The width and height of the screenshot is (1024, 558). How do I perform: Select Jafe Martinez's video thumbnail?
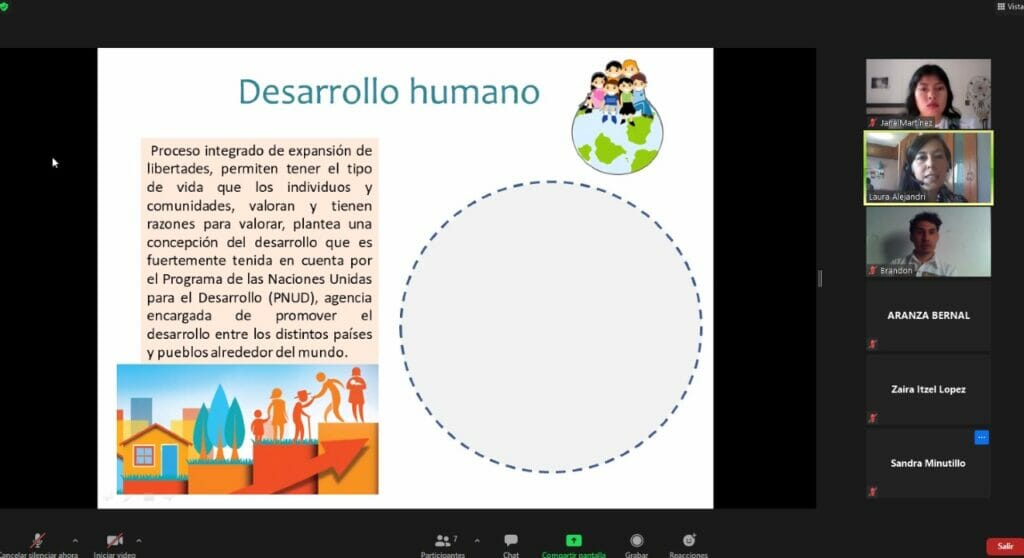[928, 93]
